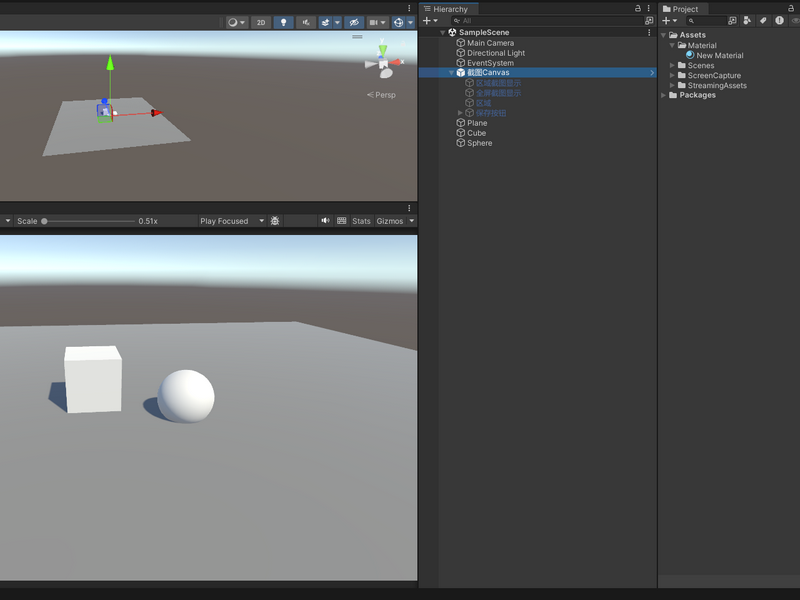Toggle Gizmos globe icon in Scene view
This screenshot has height=600, width=800.
(398, 22)
